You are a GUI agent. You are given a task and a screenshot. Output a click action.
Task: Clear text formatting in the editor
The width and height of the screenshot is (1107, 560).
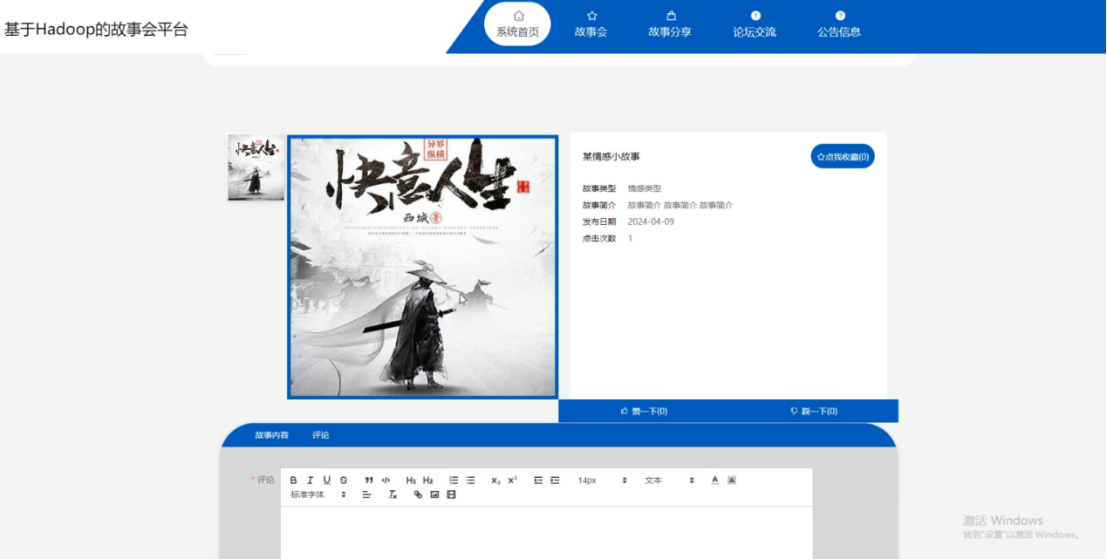click(x=393, y=495)
